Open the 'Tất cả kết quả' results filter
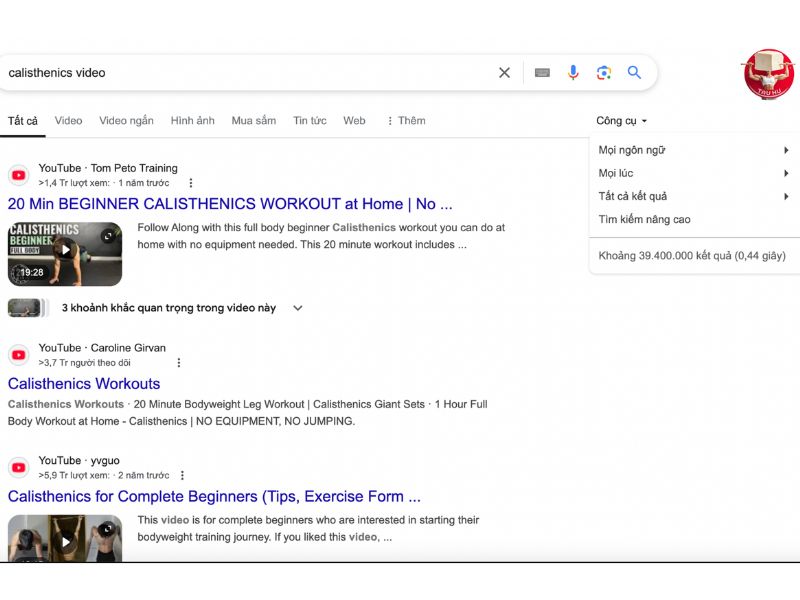 tap(694, 196)
